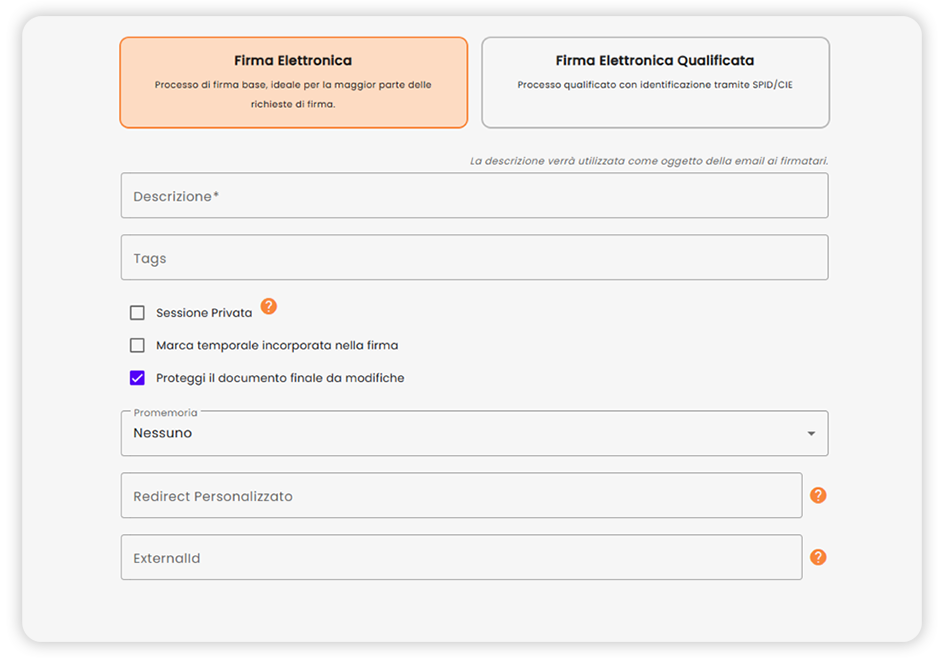Focus the ExternalId input box
Screen dimensions: 944x658
click(x=461, y=558)
